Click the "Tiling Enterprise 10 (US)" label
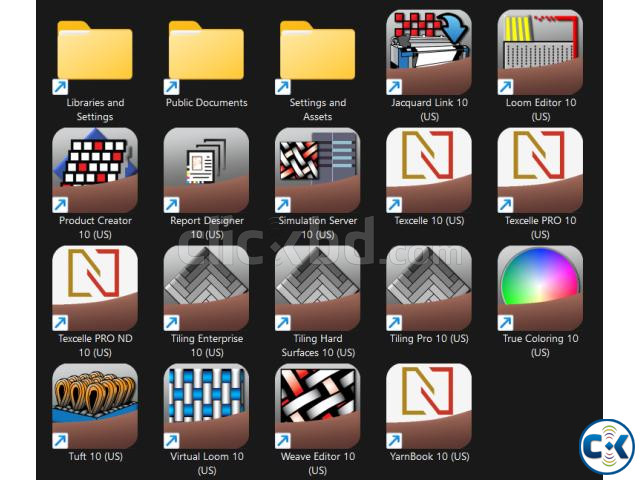 207,345
